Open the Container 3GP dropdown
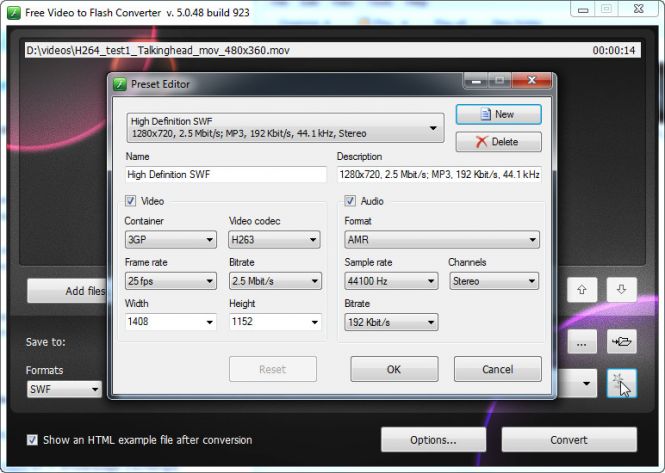The height and width of the screenshot is (473, 665). [170, 240]
